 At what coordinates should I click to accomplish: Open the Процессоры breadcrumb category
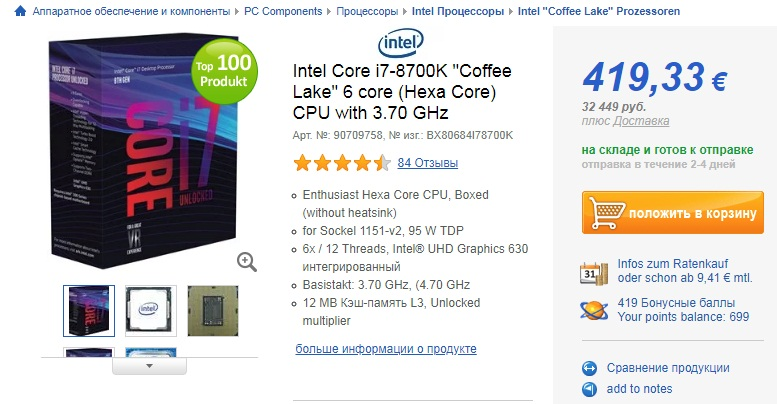point(367,11)
